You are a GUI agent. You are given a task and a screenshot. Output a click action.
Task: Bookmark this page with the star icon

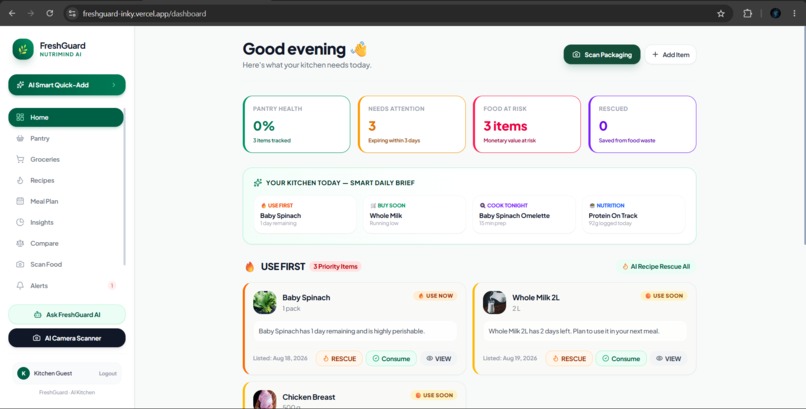click(721, 14)
